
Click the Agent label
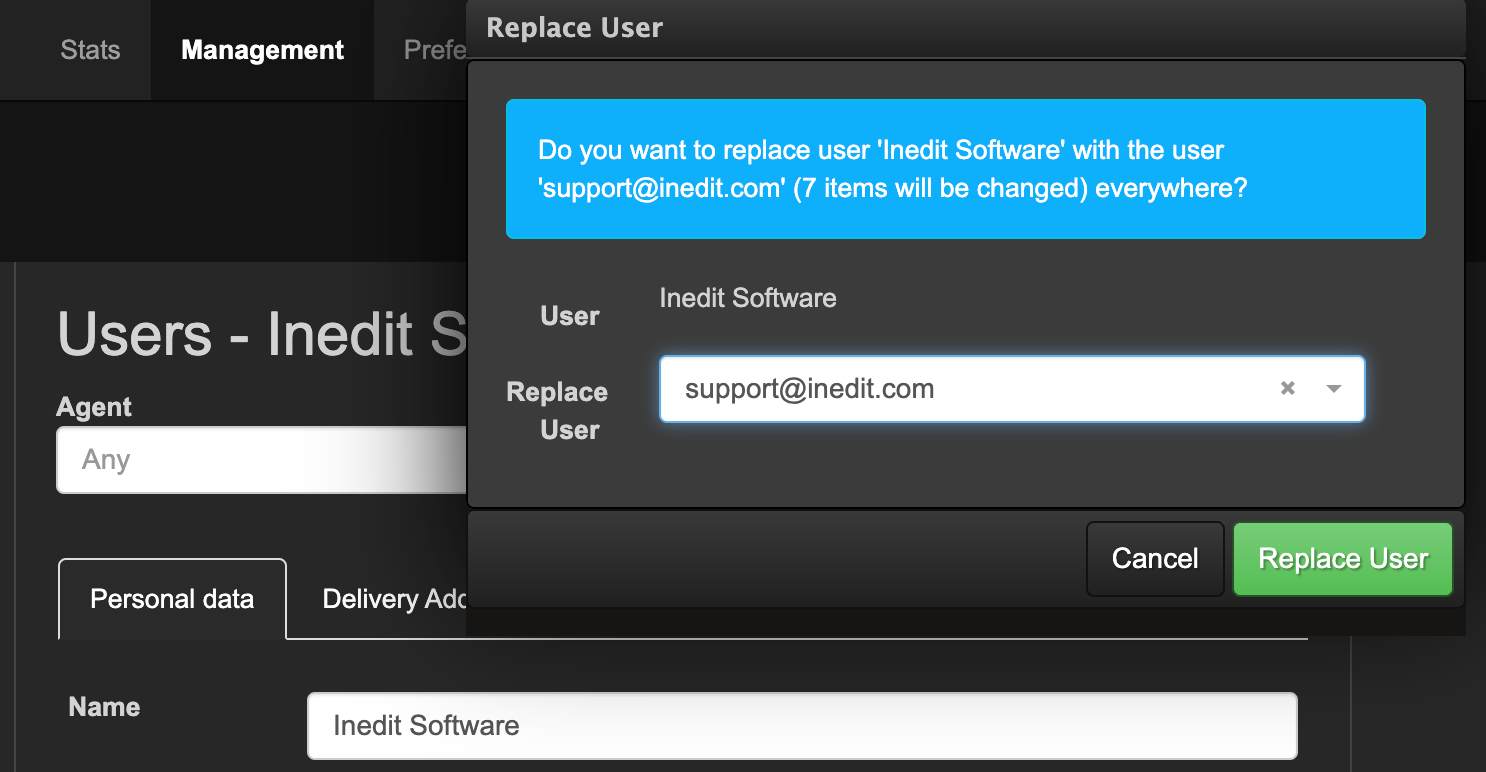pyautogui.click(x=94, y=407)
